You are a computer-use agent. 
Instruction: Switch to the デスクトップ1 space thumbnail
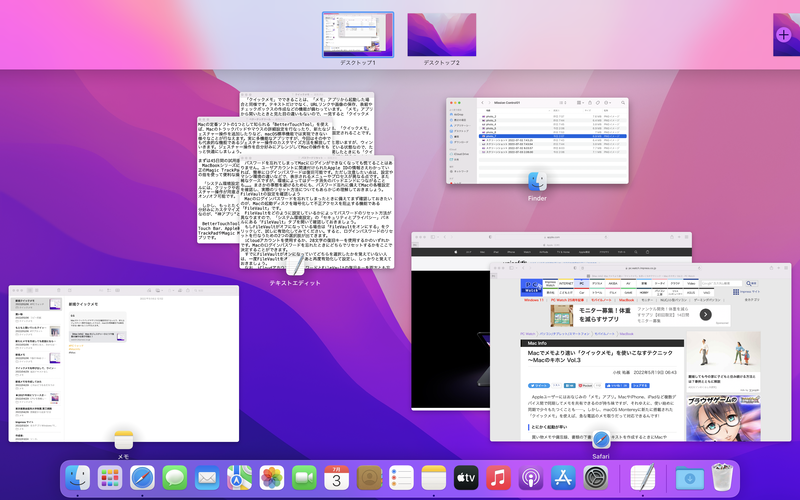tap(358, 35)
